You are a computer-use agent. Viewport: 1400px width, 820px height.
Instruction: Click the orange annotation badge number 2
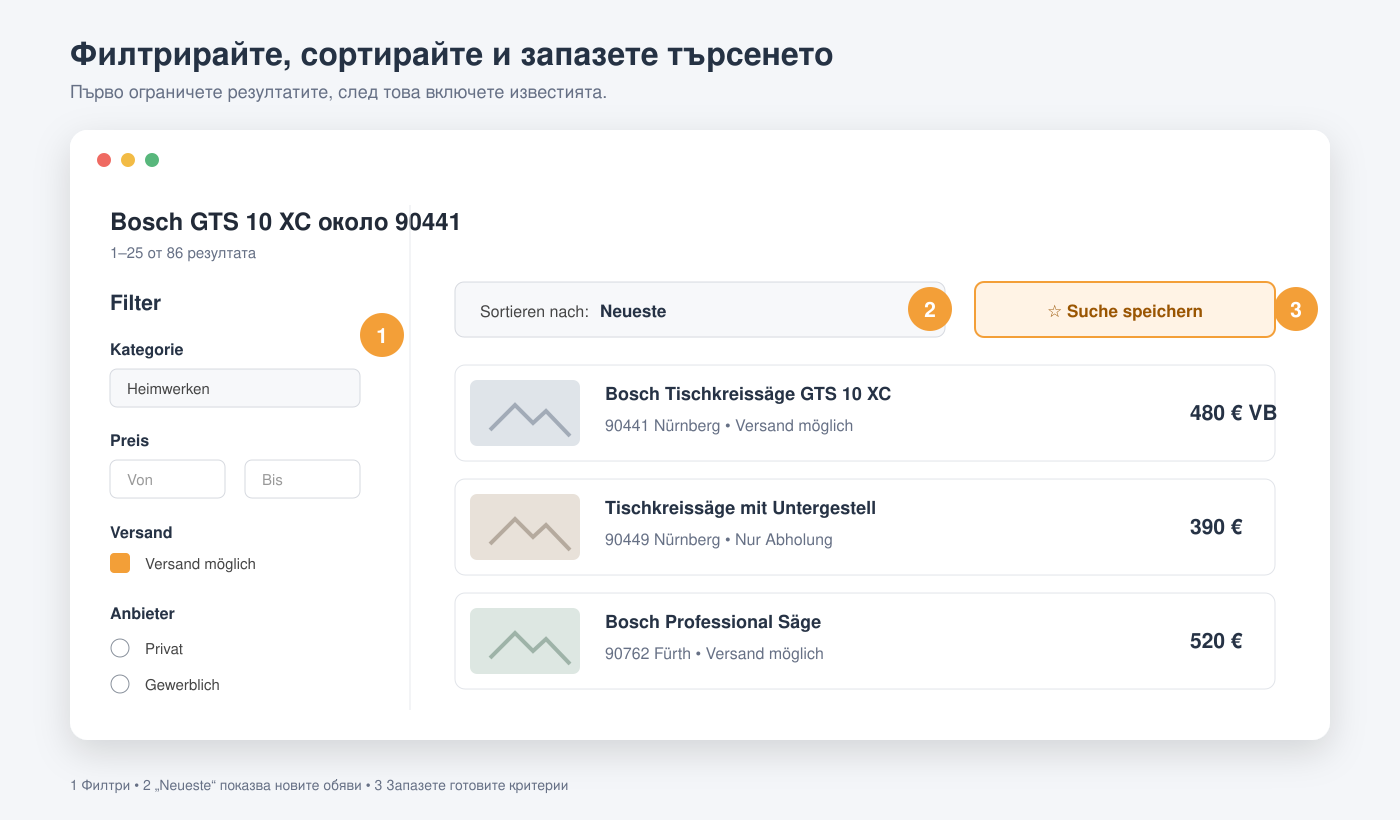[930, 310]
